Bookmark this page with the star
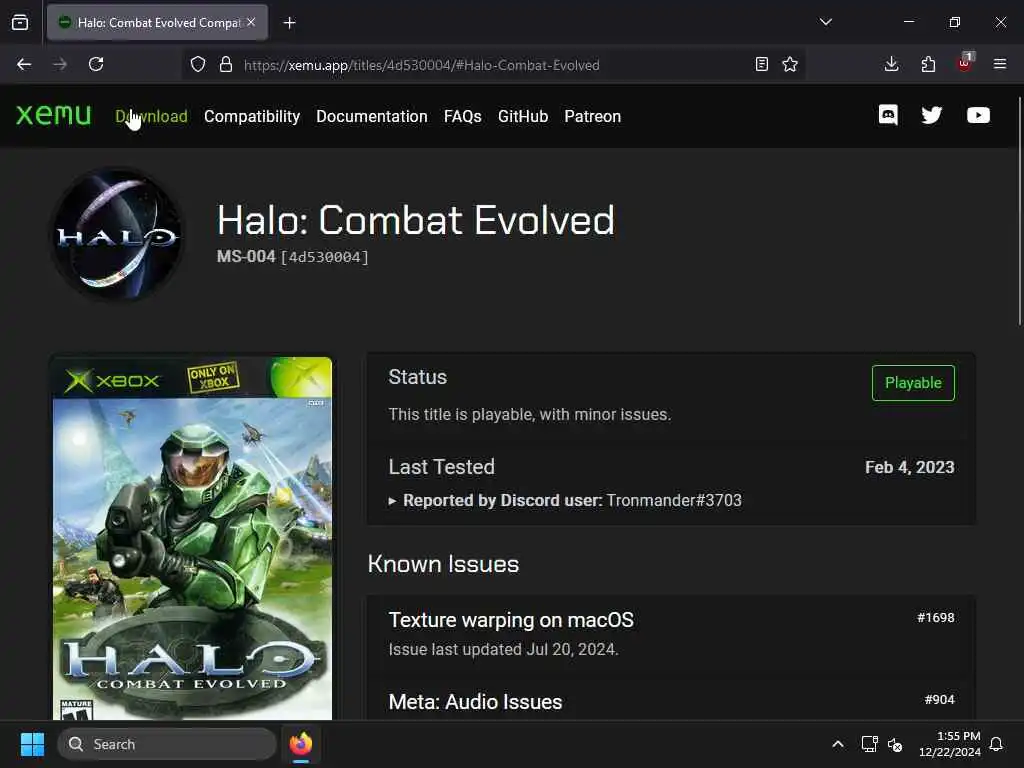Screen dimensions: 1024x768 point(790,64)
